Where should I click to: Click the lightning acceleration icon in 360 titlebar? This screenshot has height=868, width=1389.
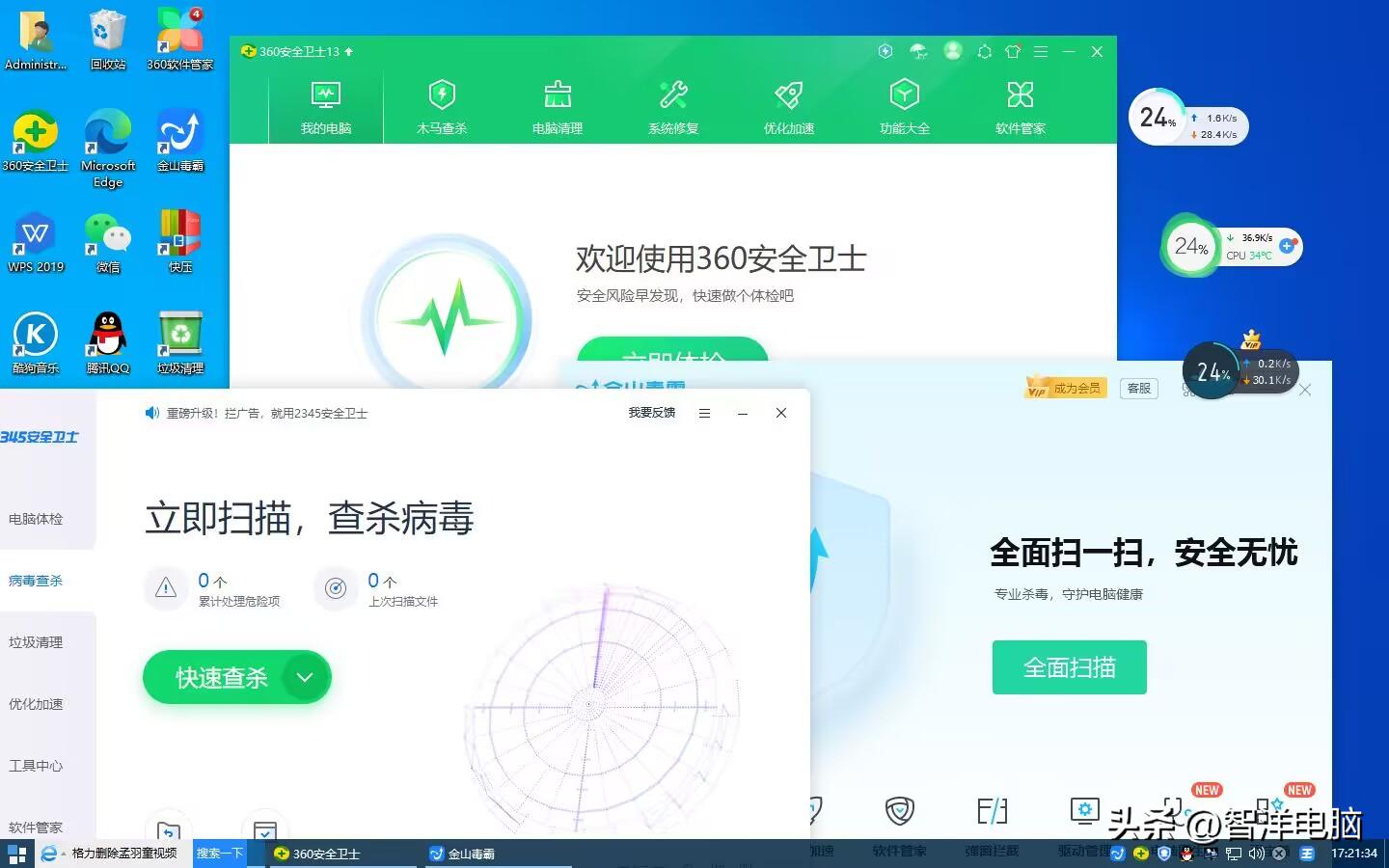point(885,51)
